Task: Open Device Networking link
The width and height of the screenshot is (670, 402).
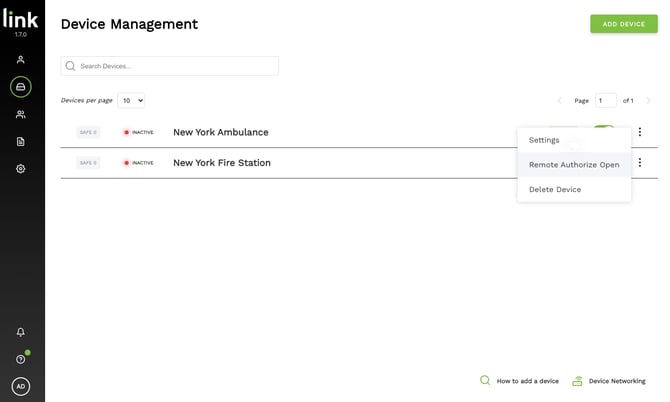Action: pos(617,381)
